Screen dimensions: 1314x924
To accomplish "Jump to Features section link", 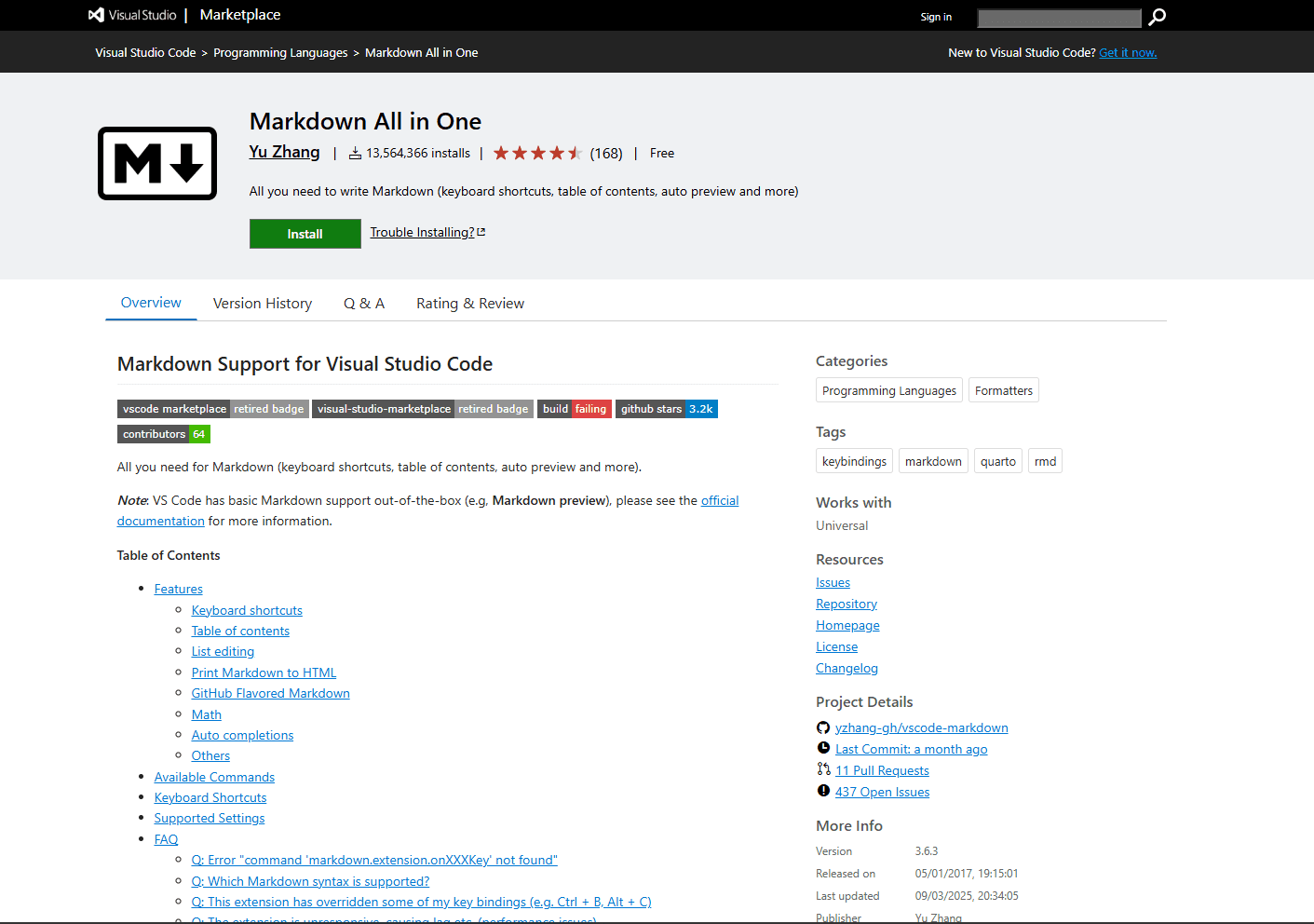I will [179, 589].
